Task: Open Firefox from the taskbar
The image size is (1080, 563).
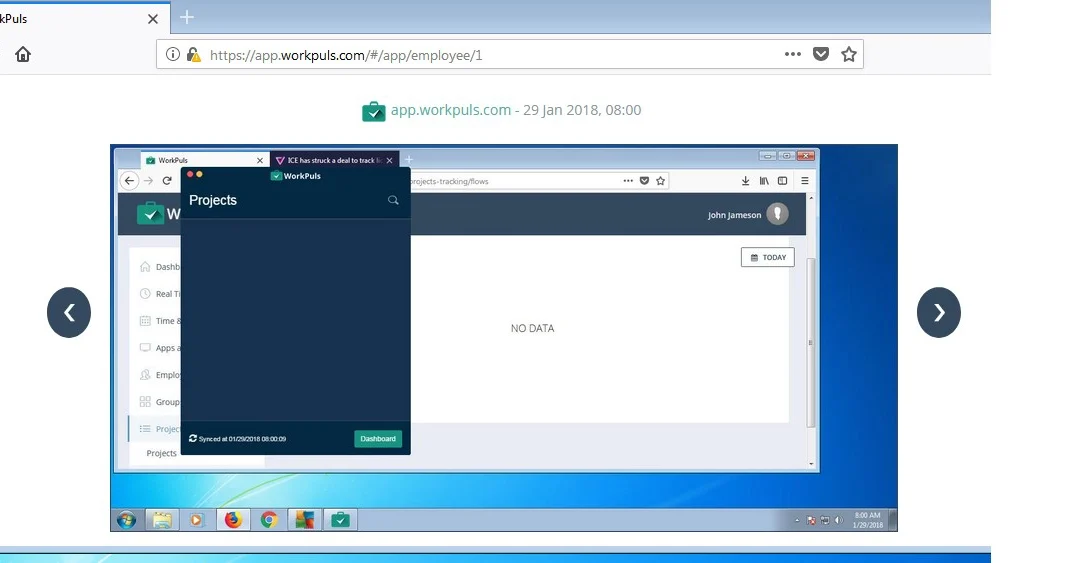Action: pyautogui.click(x=233, y=520)
